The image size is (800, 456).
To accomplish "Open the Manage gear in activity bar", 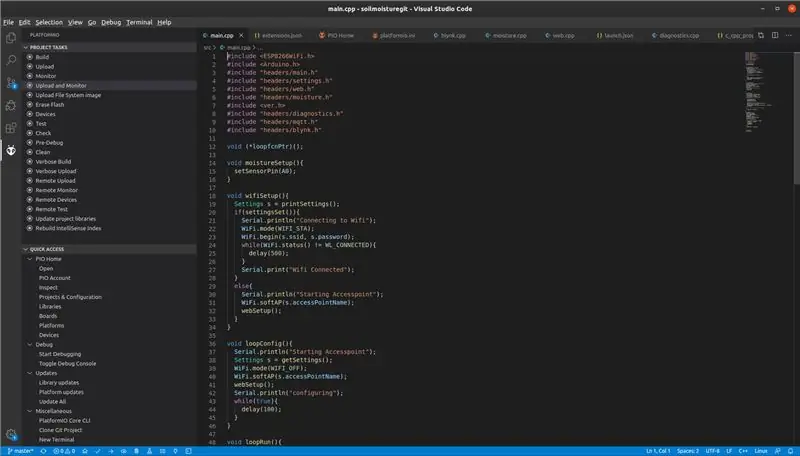I will (11, 435).
